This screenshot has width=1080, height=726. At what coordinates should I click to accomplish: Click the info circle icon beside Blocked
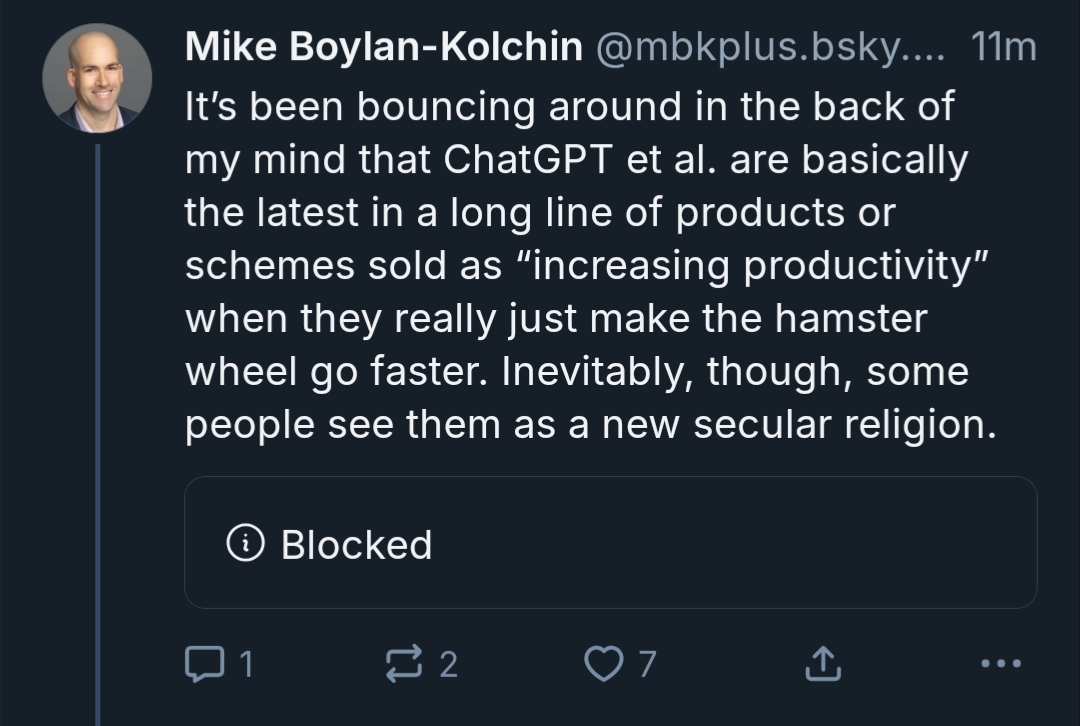(246, 544)
